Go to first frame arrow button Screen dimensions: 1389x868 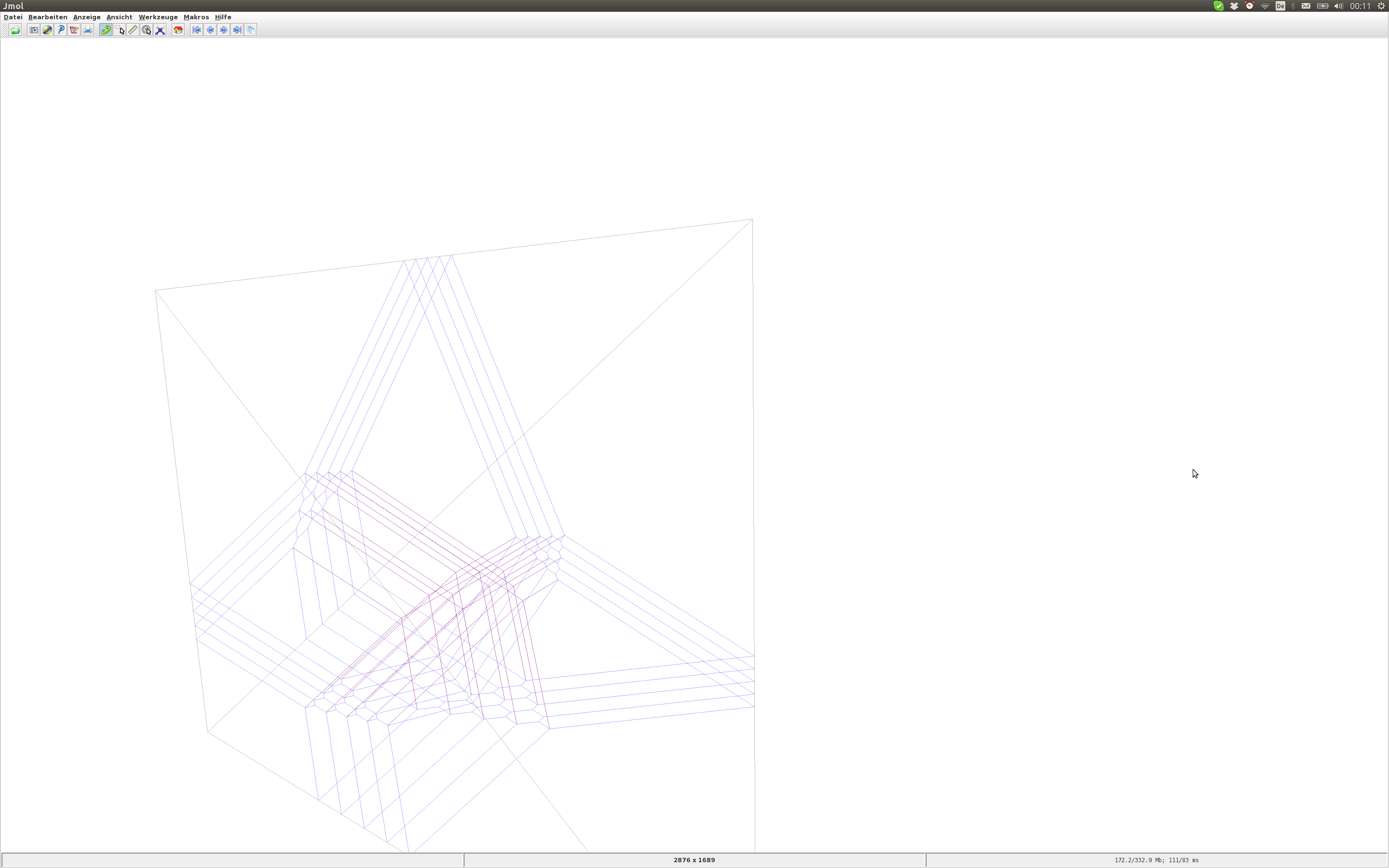pyautogui.click(x=197, y=30)
